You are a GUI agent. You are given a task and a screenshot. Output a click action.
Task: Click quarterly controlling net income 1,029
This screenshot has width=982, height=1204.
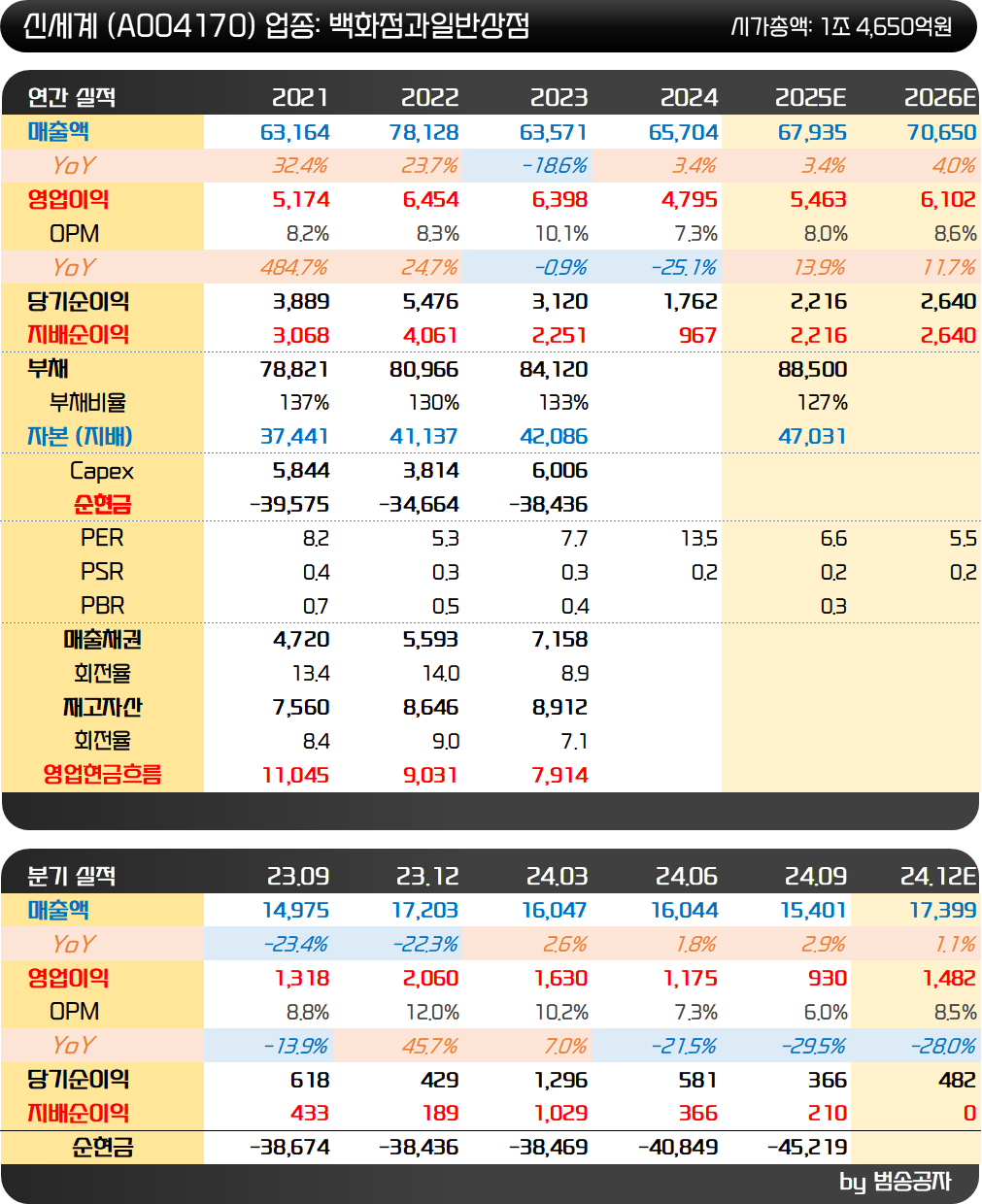click(561, 1114)
